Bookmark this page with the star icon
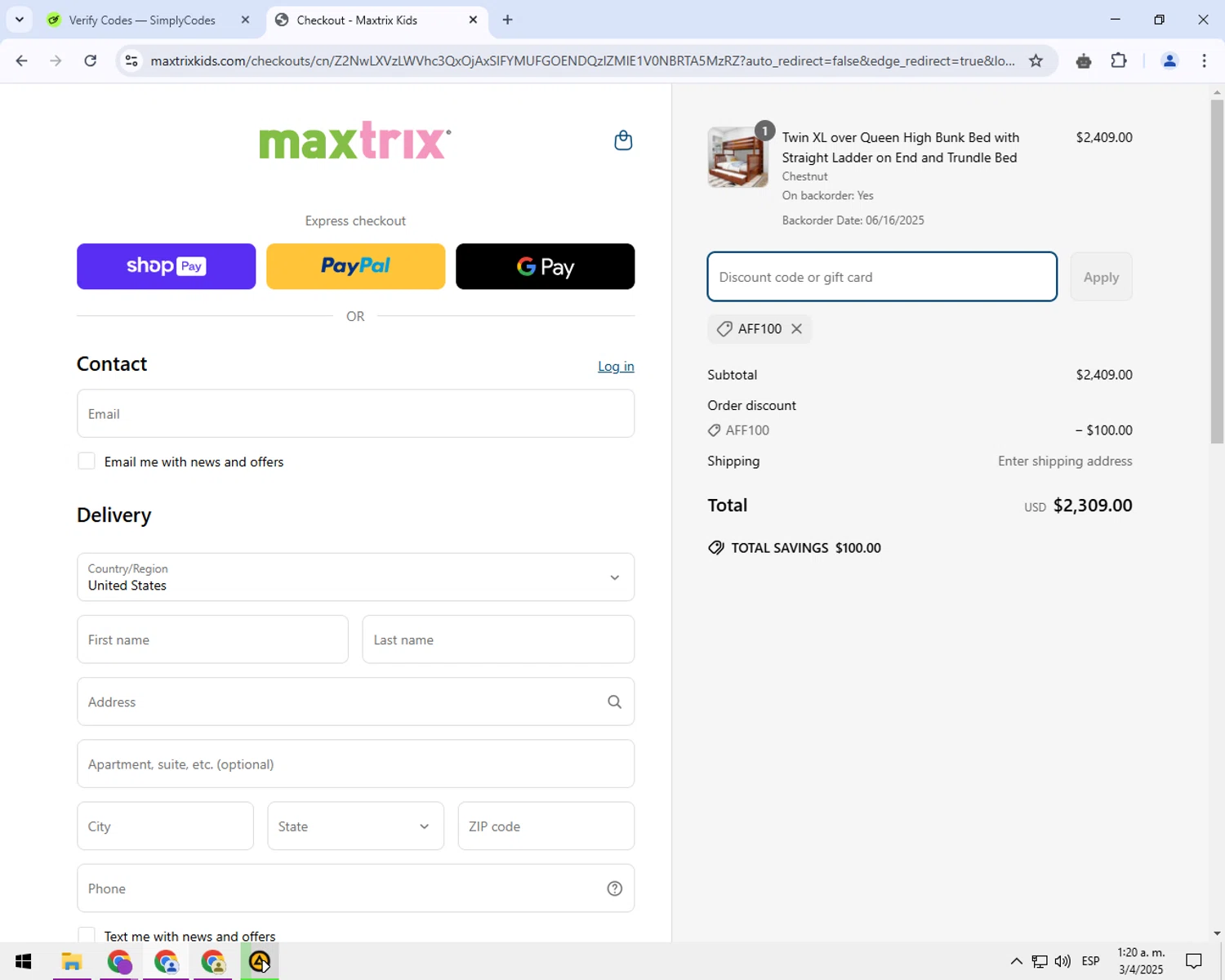The image size is (1225, 980). pyautogui.click(x=1036, y=60)
